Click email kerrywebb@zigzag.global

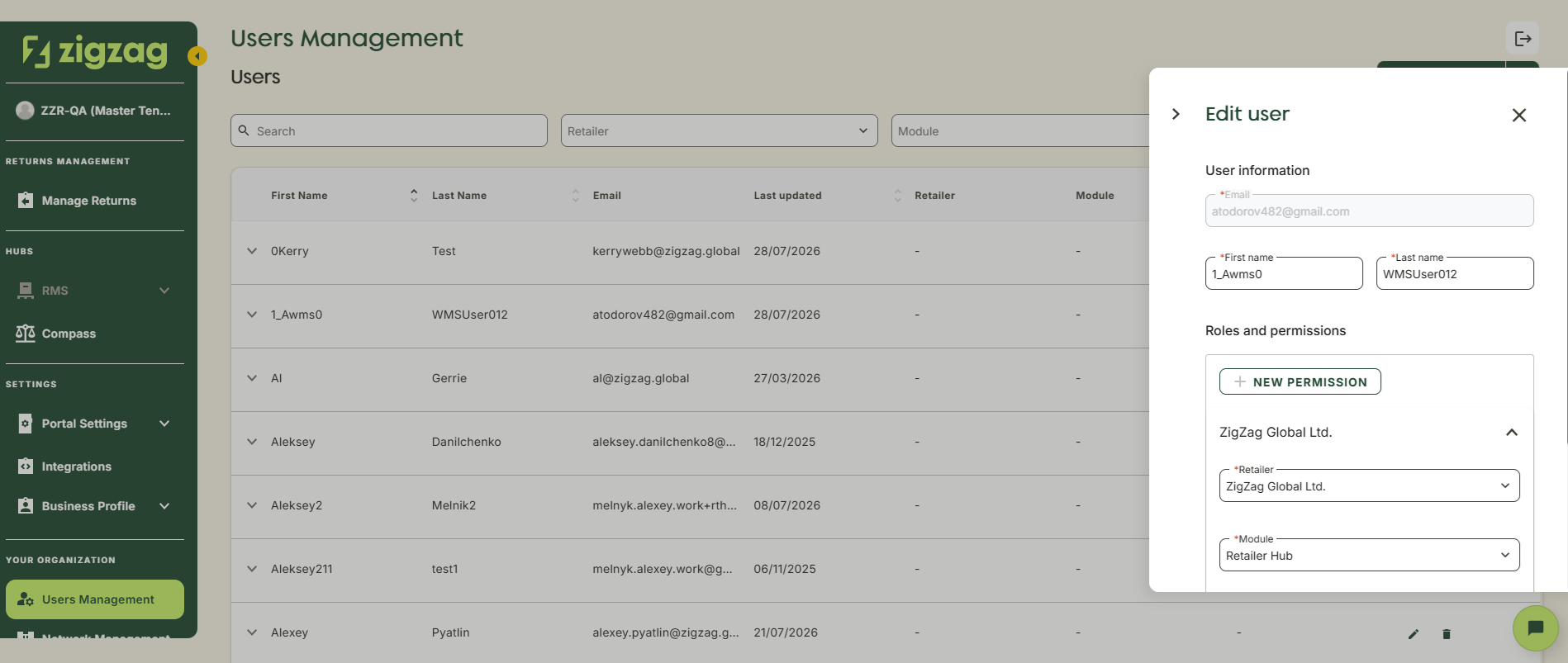(666, 251)
